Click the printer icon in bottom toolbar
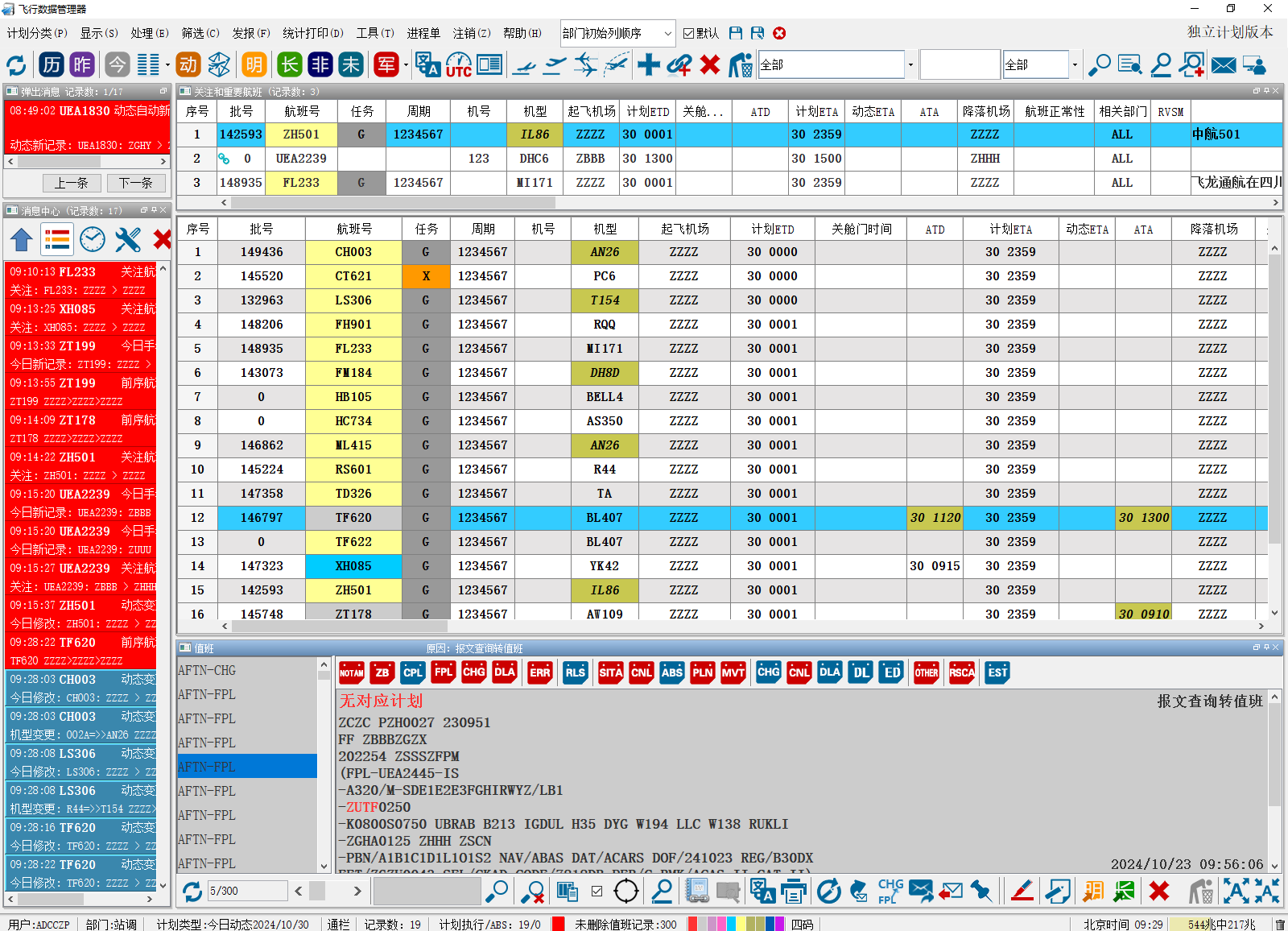 [x=793, y=891]
